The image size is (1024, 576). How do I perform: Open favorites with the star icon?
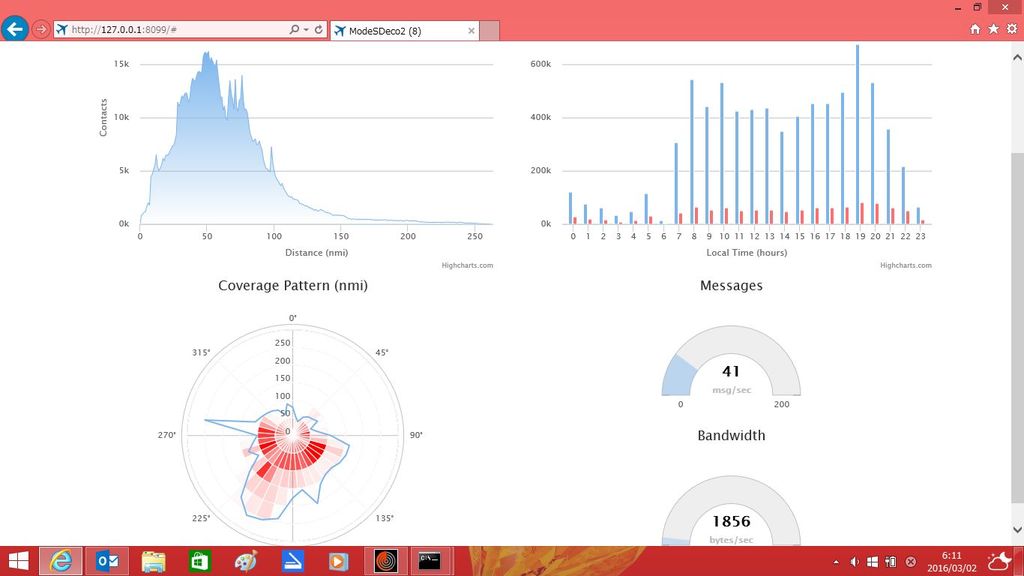click(x=993, y=29)
